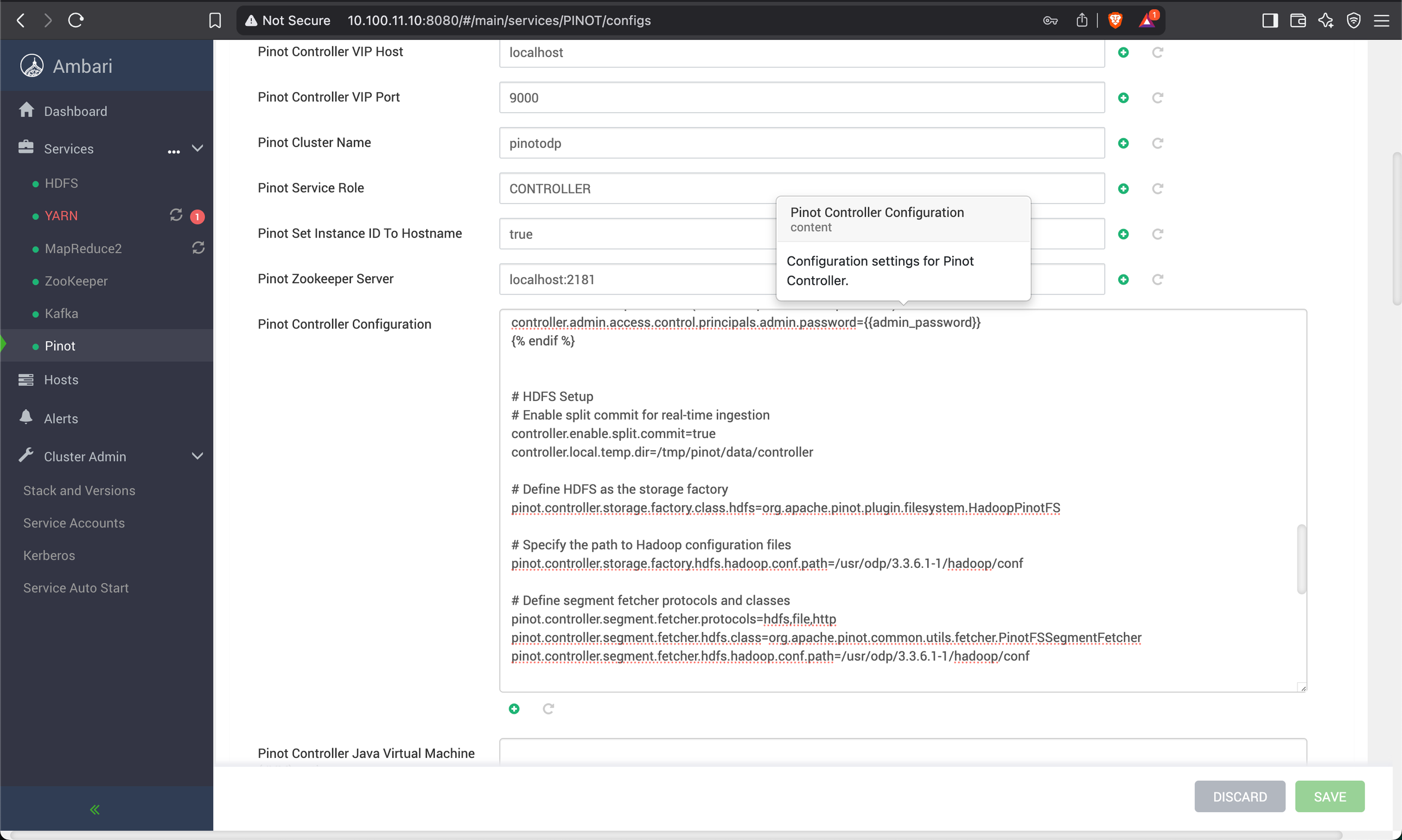Click undo icon beside Pinot Controller VIP Port
The image size is (1402, 840).
tap(1158, 98)
